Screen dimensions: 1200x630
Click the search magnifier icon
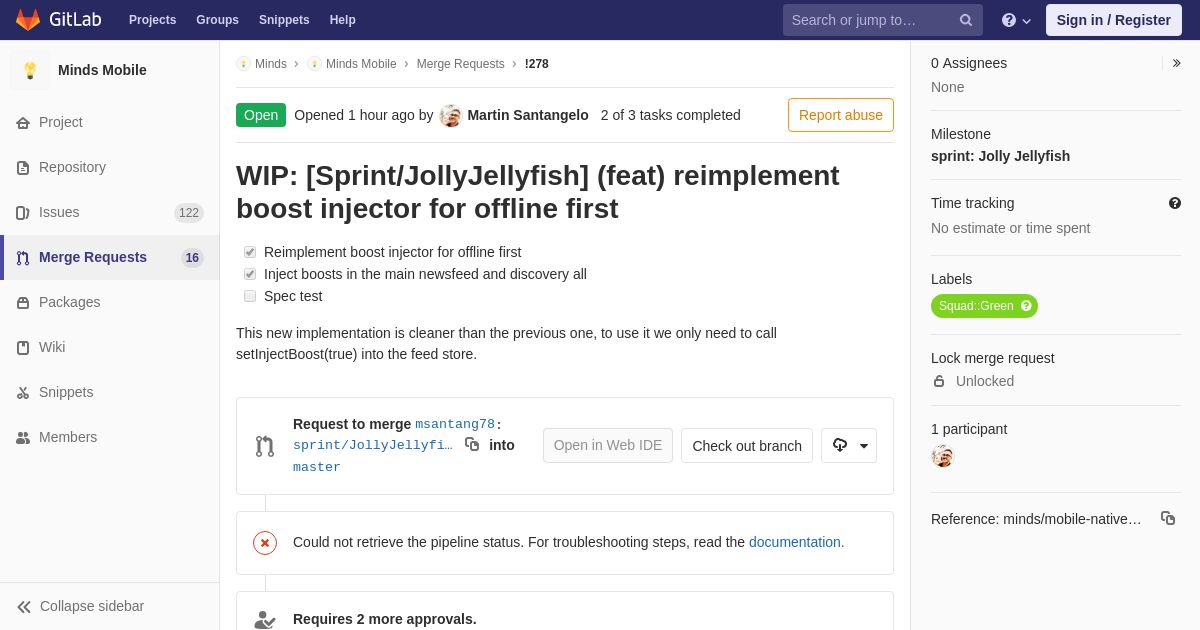pos(965,20)
